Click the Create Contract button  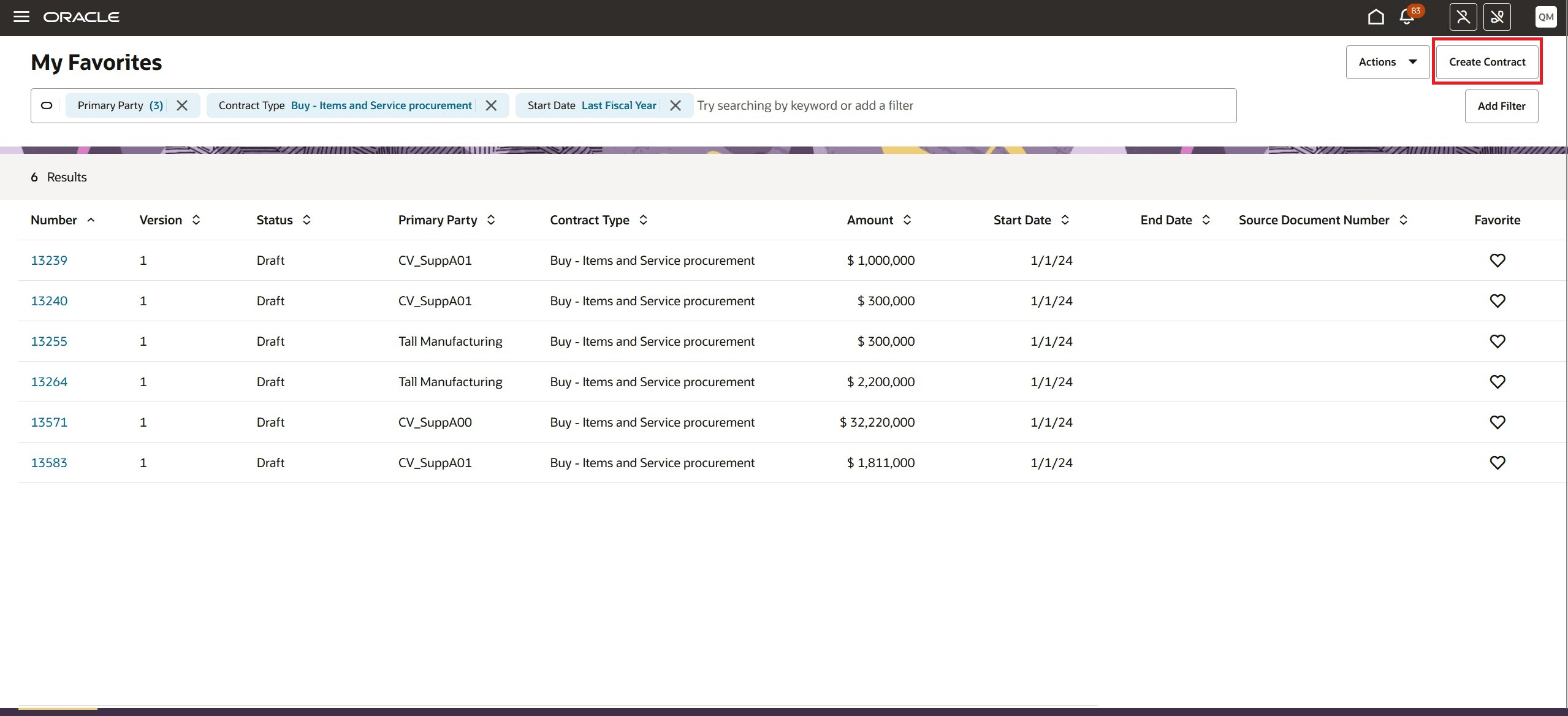pyautogui.click(x=1486, y=62)
